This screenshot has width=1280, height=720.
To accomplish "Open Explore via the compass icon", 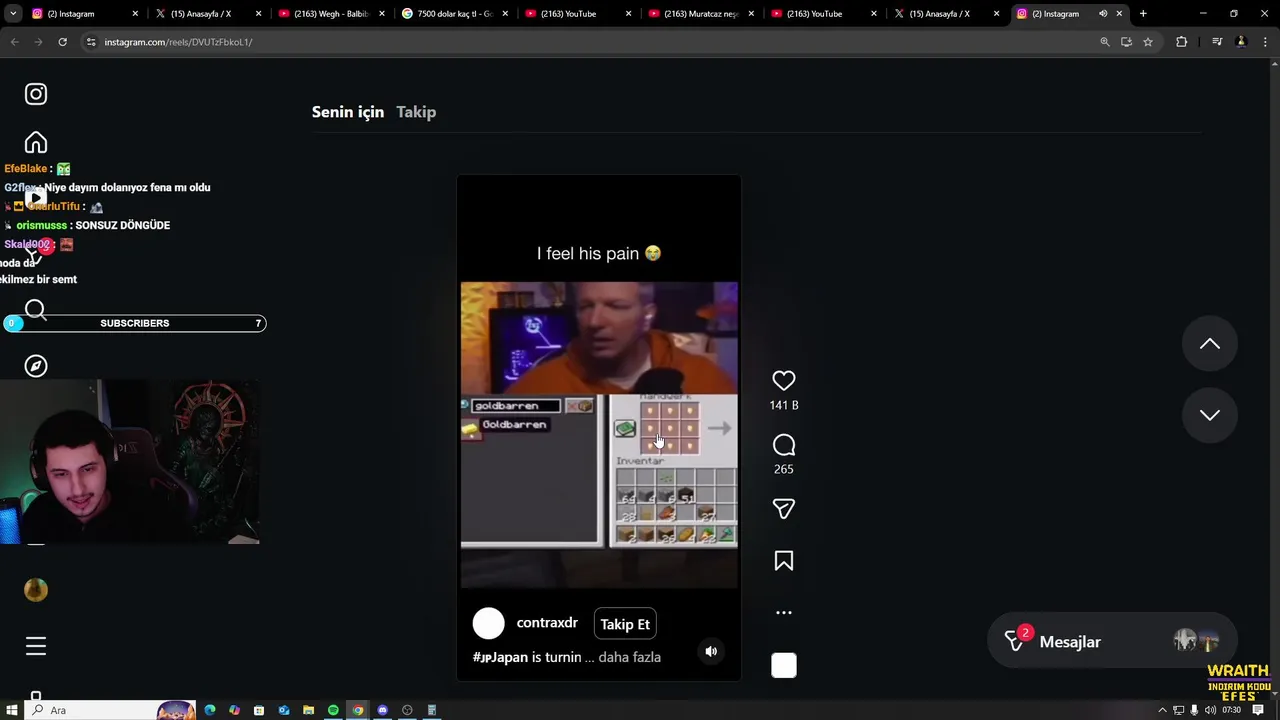I will [x=36, y=366].
